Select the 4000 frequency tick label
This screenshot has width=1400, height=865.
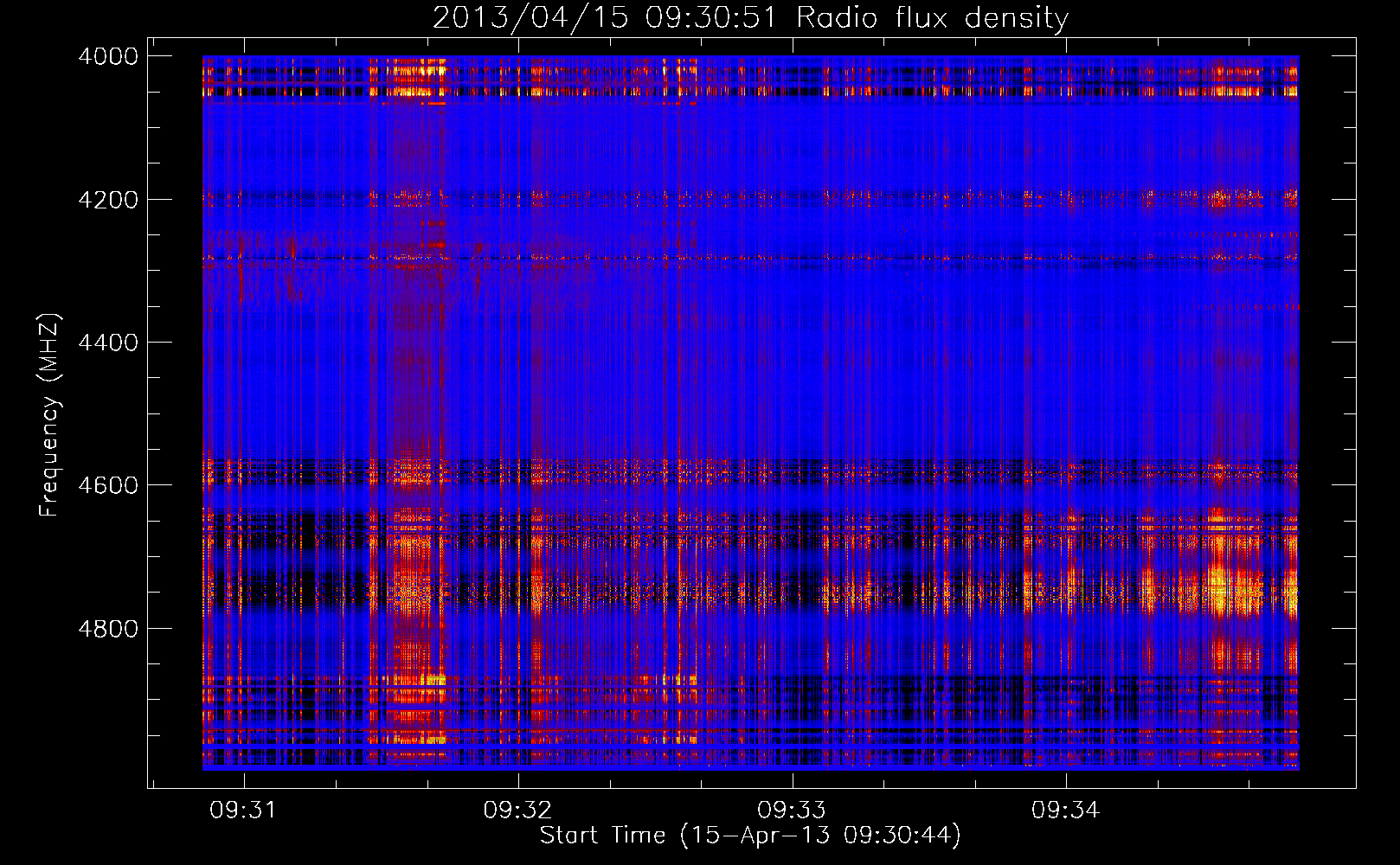[108, 56]
